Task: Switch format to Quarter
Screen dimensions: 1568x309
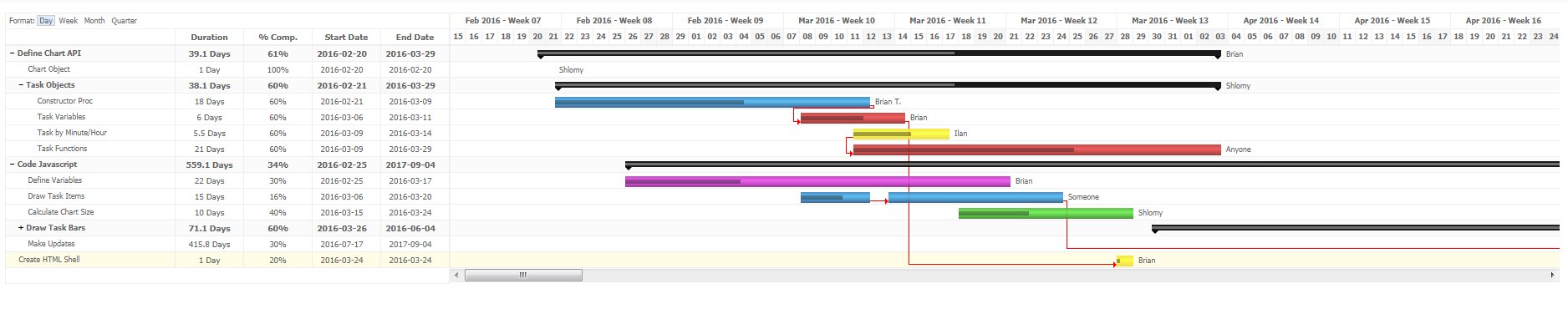Action: click(x=125, y=21)
